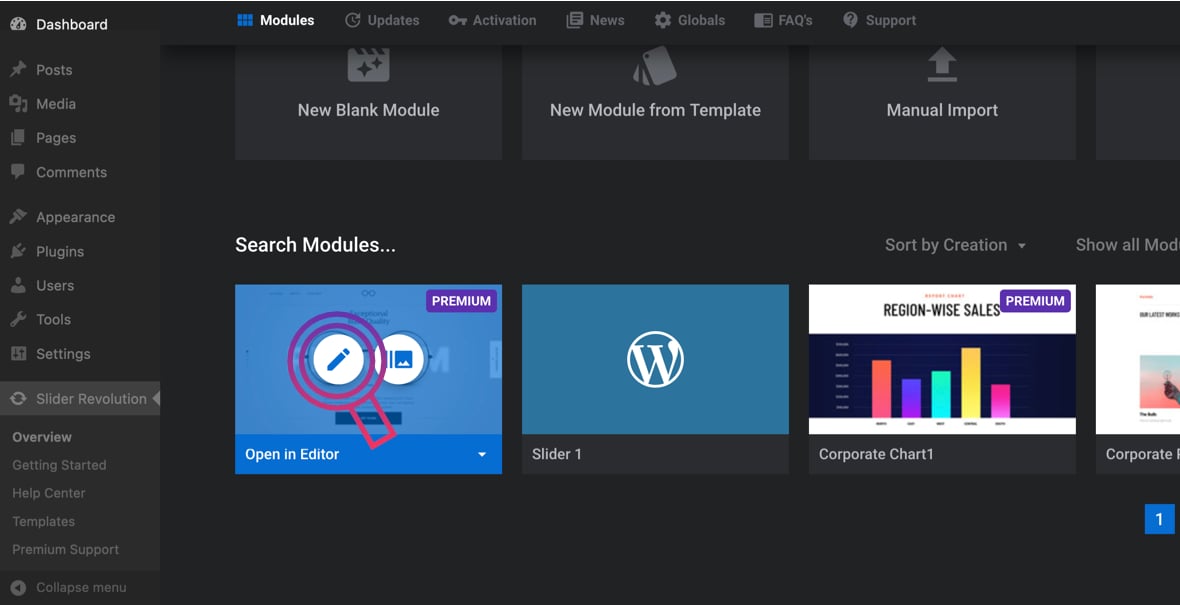Open the FAQ's tab
The image size is (1180, 605).
[783, 20]
